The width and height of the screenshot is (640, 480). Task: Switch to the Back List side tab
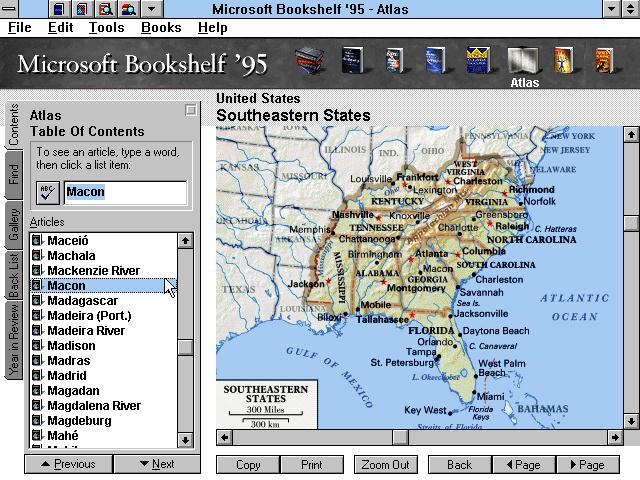coord(13,276)
